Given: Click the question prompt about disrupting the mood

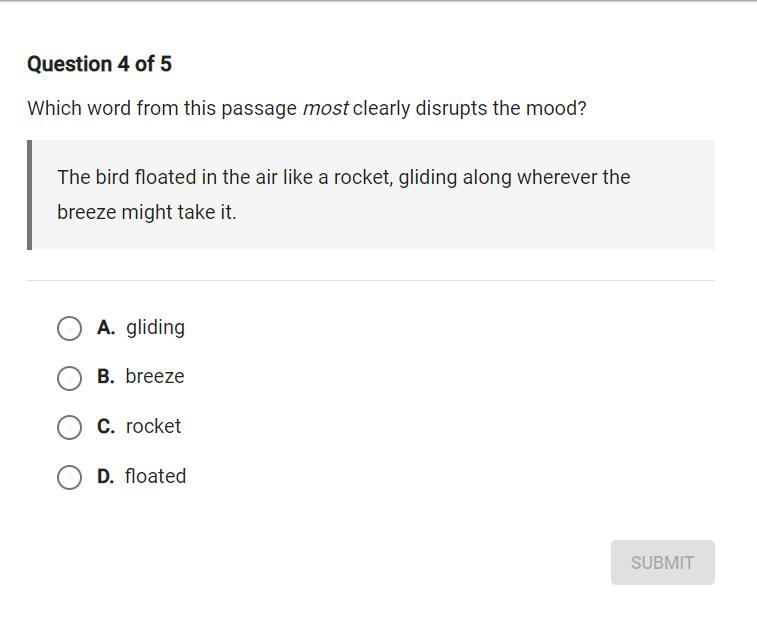Looking at the screenshot, I should click(x=306, y=108).
